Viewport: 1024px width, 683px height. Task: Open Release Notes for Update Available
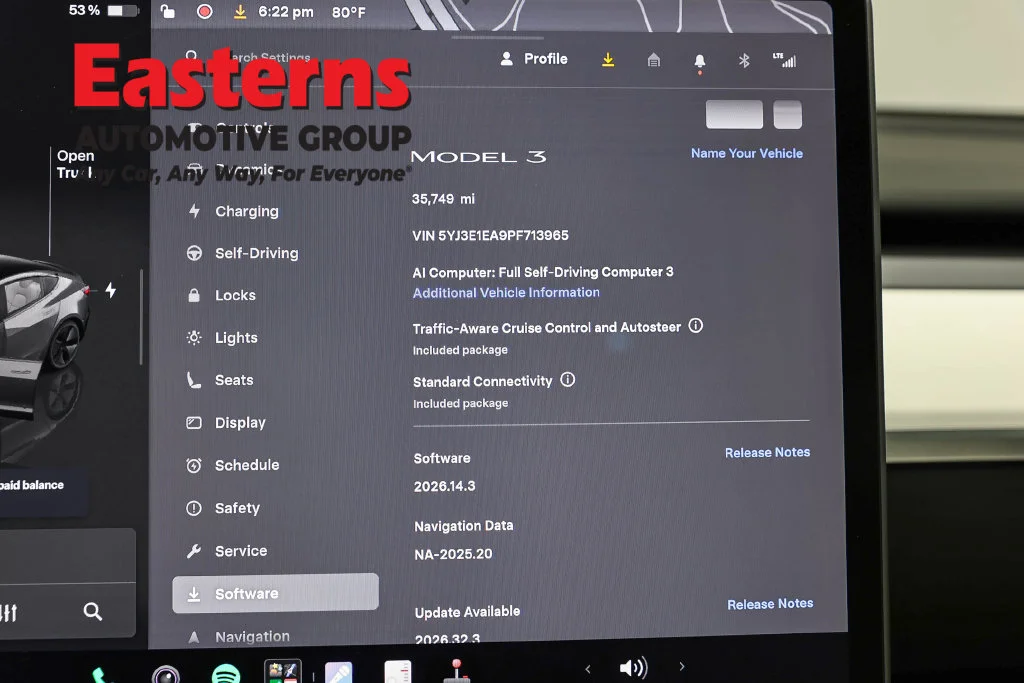[x=770, y=604]
